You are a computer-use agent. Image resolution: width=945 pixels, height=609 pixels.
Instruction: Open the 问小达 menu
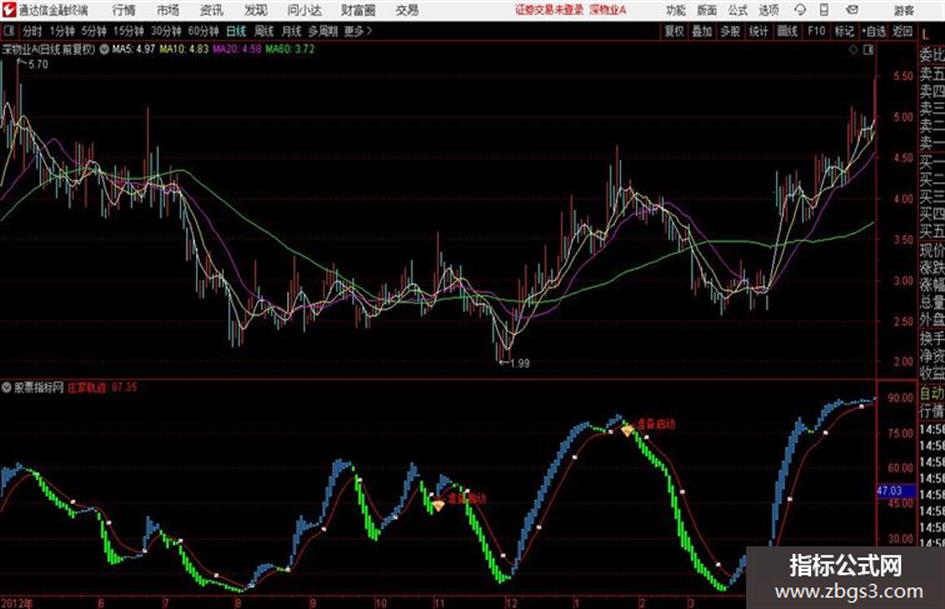point(304,10)
